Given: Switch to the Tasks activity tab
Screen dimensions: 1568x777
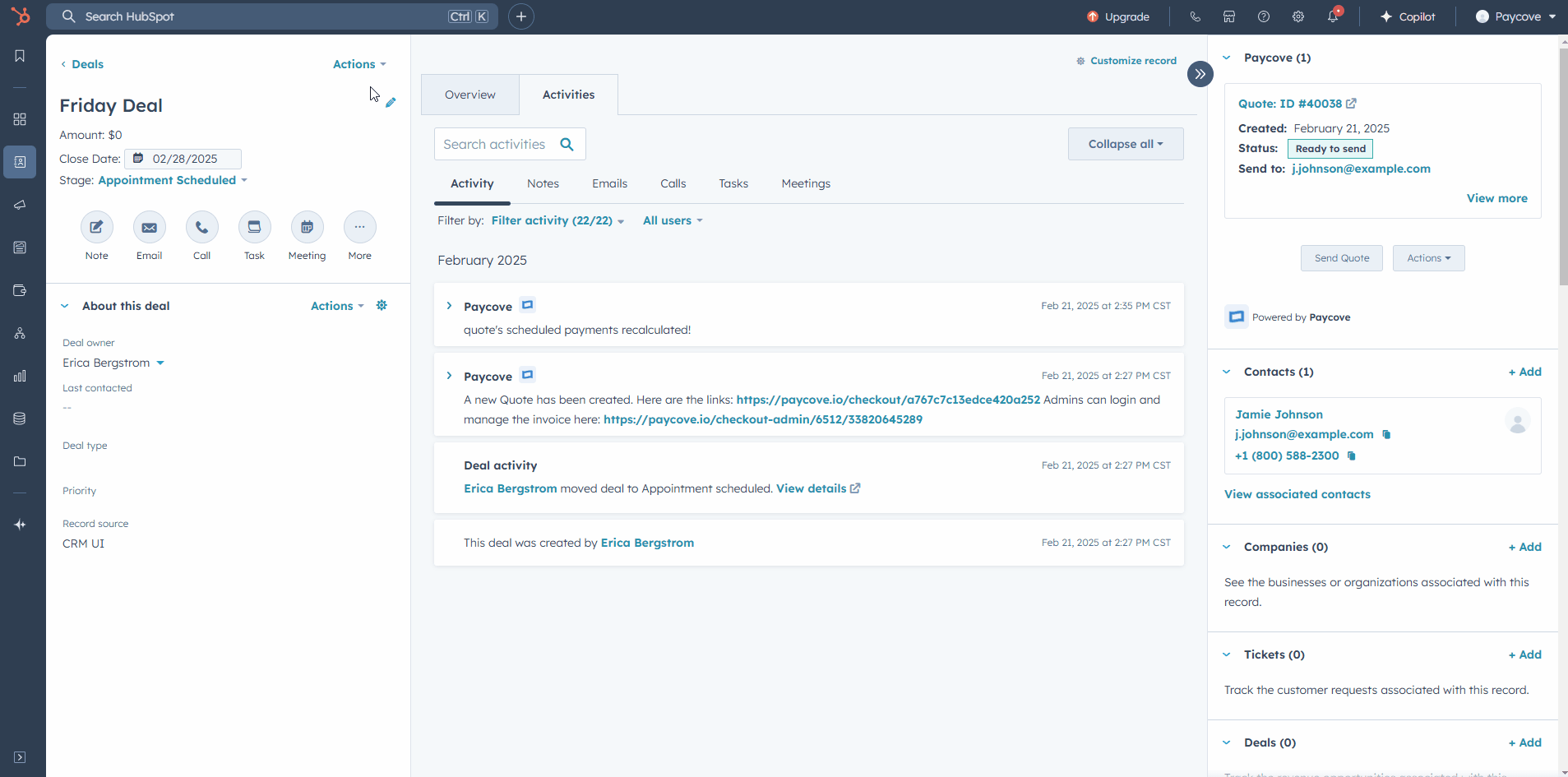Looking at the screenshot, I should (x=733, y=183).
